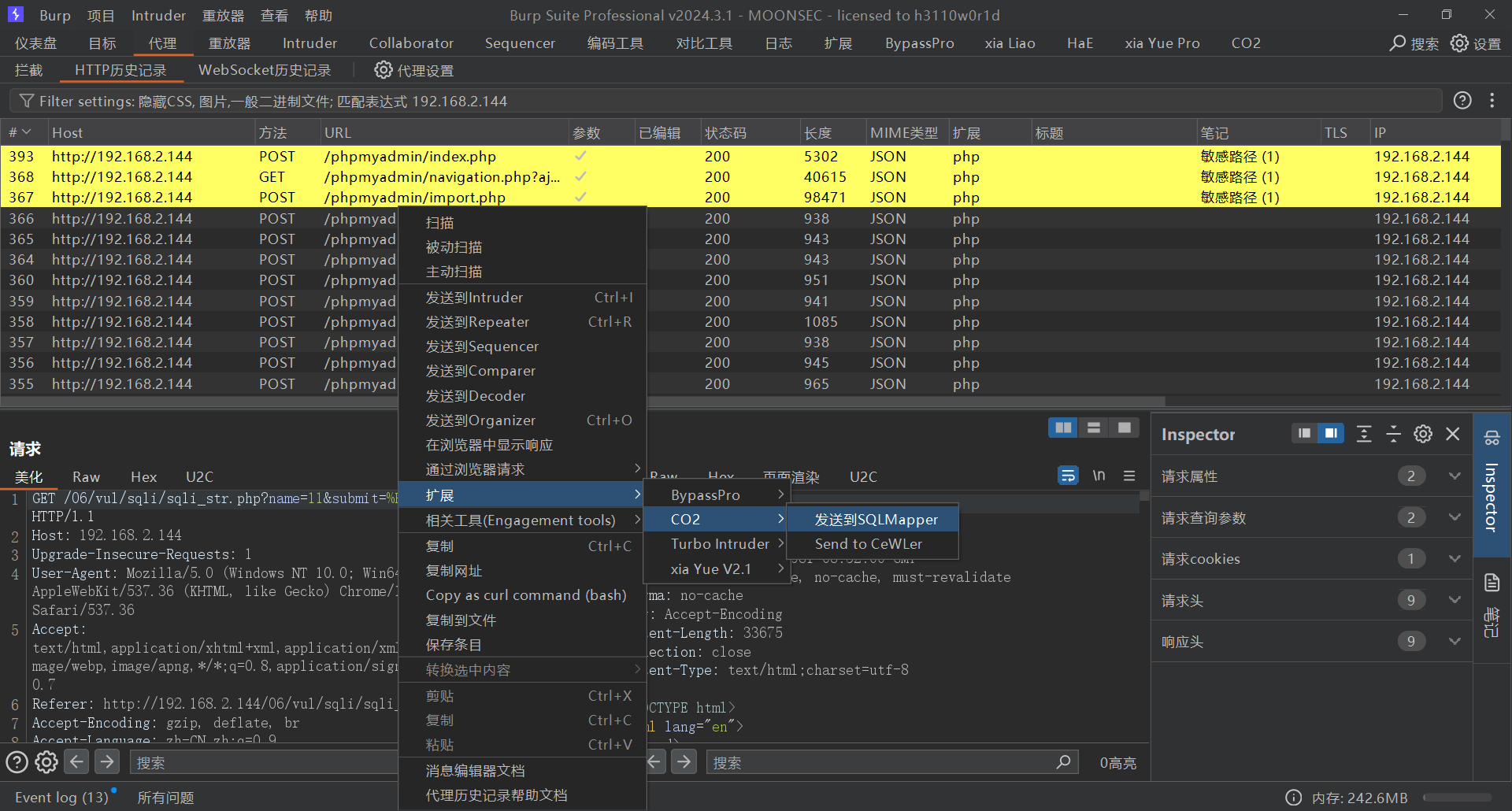Open the settings gear in top bar

(1459, 43)
